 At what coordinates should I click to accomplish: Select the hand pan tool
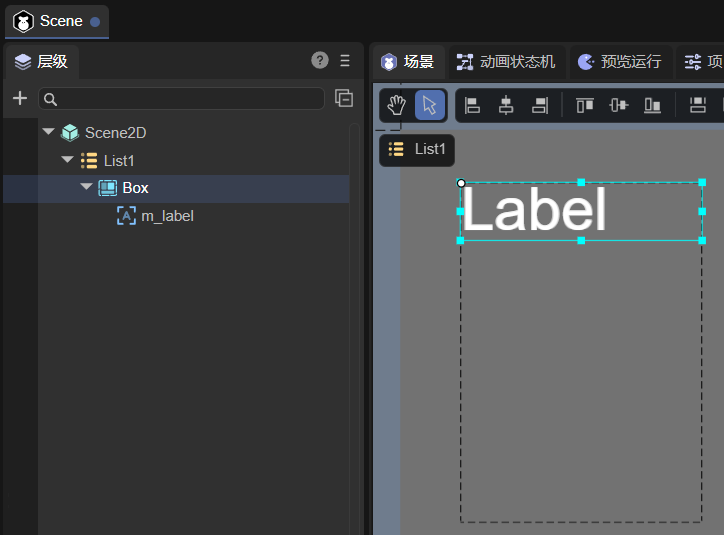click(x=397, y=105)
